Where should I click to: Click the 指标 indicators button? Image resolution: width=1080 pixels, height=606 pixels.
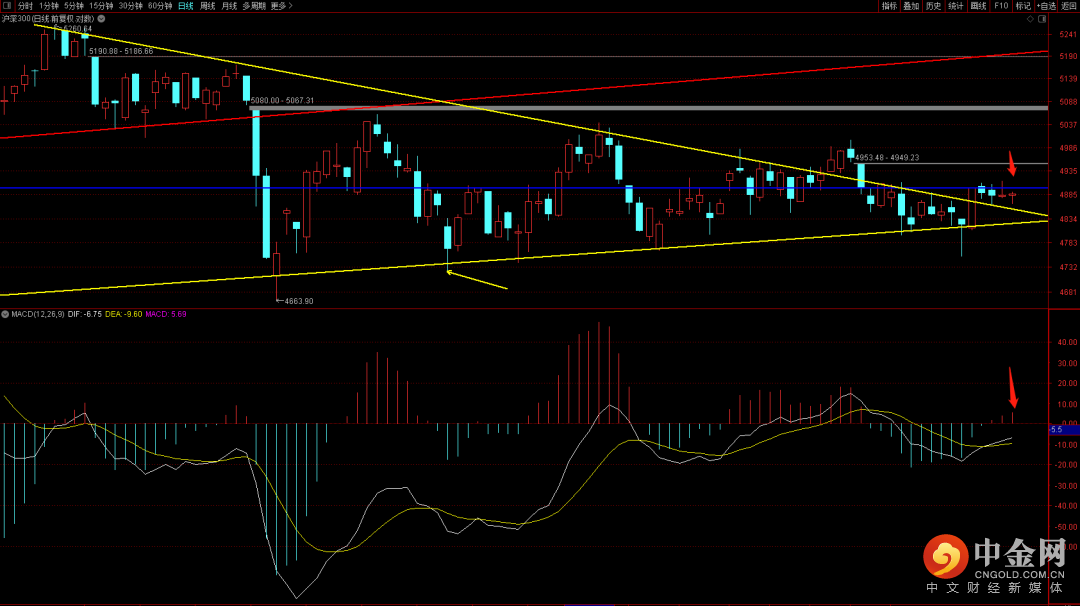[889, 6]
